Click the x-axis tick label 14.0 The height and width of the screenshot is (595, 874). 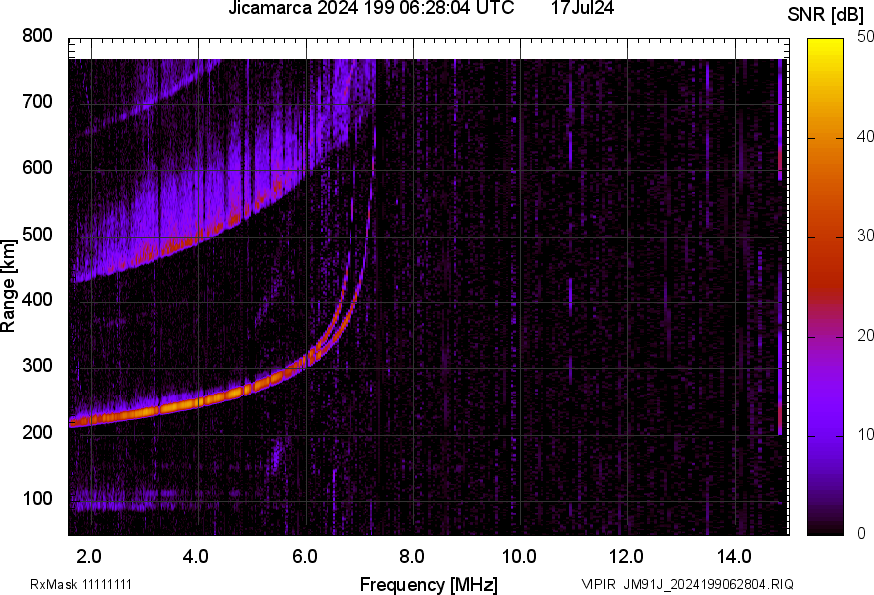tap(734, 556)
